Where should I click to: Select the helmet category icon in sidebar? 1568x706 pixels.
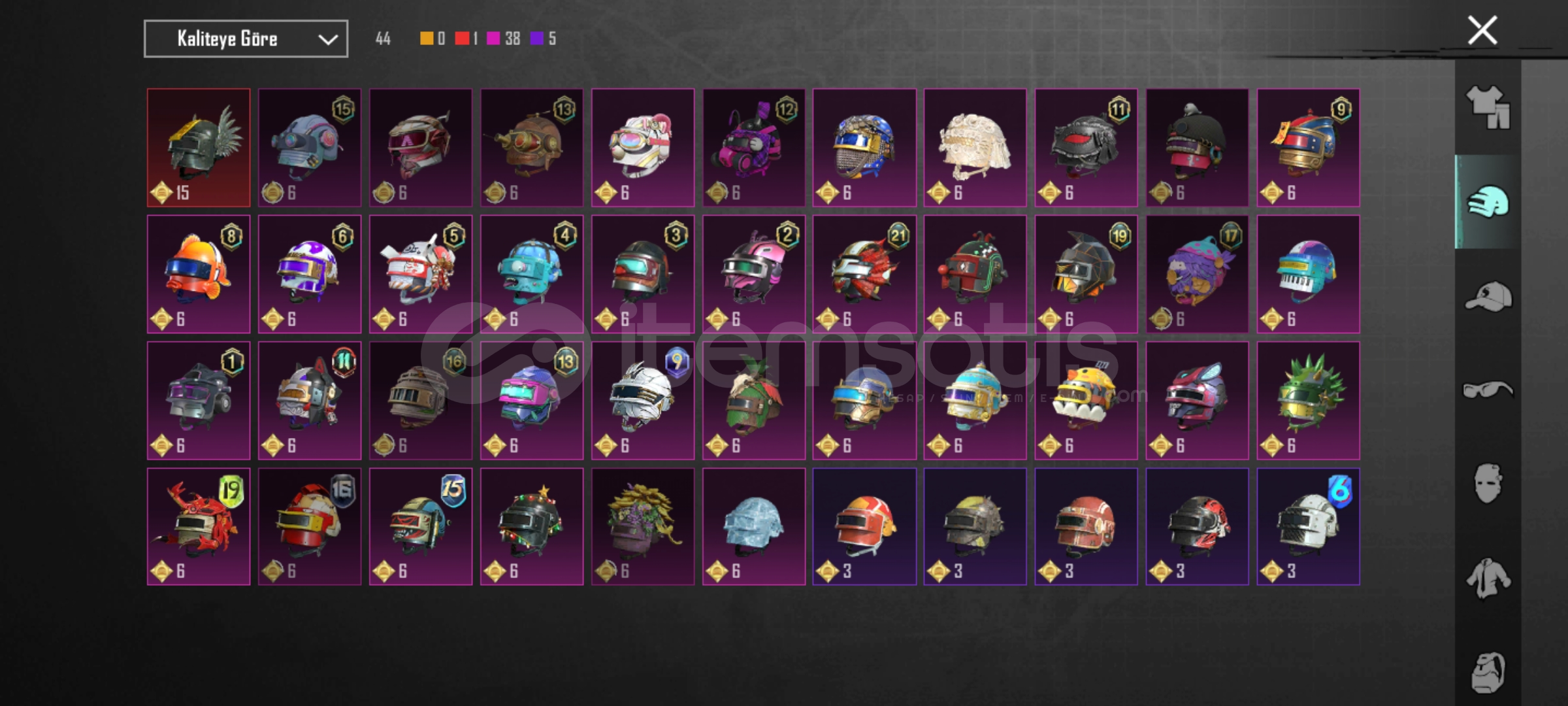[x=1488, y=201]
